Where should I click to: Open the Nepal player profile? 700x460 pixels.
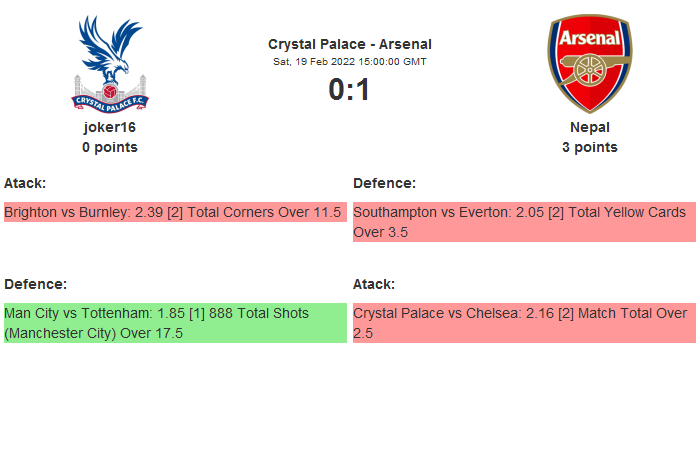(x=590, y=127)
